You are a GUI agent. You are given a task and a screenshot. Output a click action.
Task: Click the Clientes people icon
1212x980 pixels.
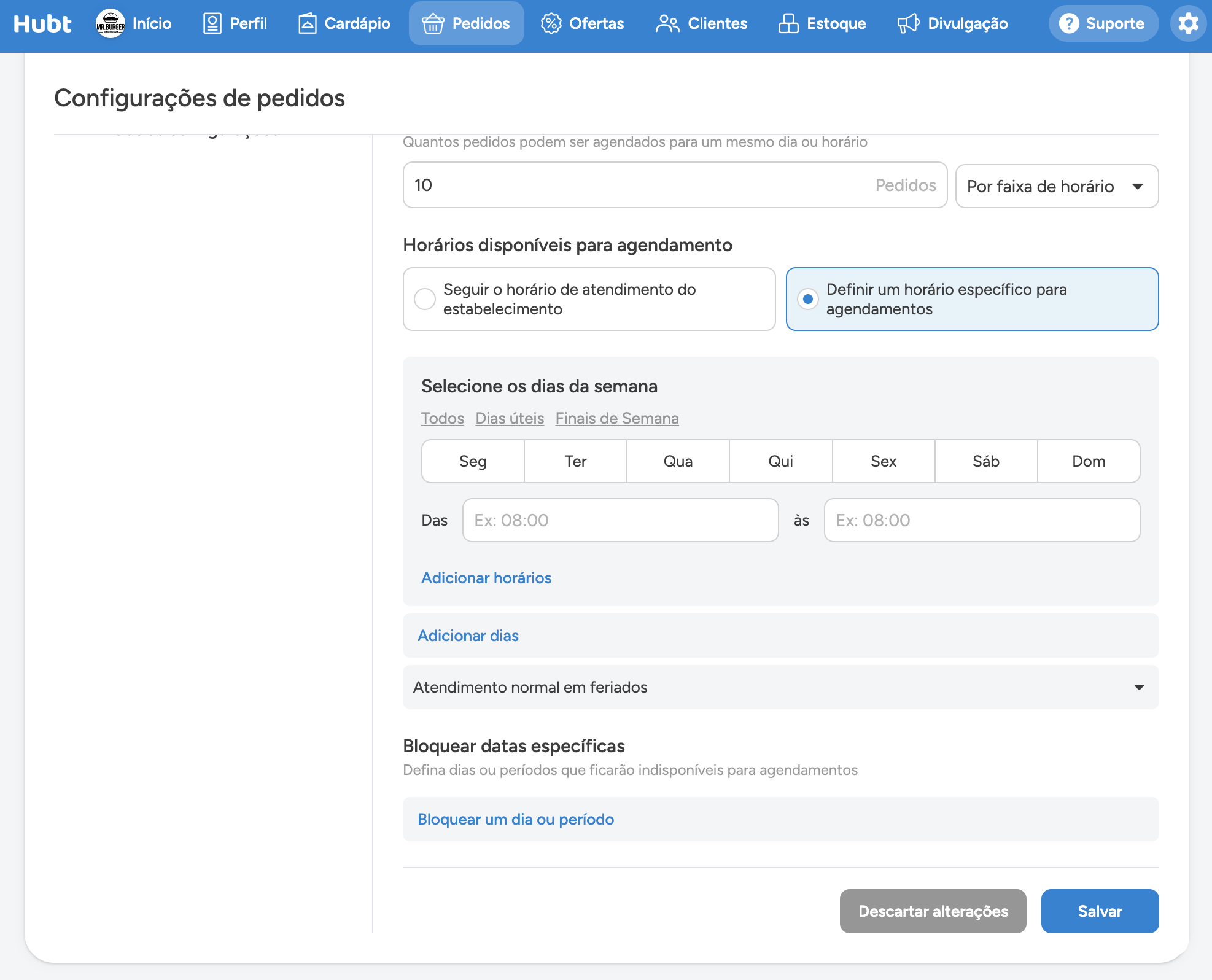[x=667, y=23]
